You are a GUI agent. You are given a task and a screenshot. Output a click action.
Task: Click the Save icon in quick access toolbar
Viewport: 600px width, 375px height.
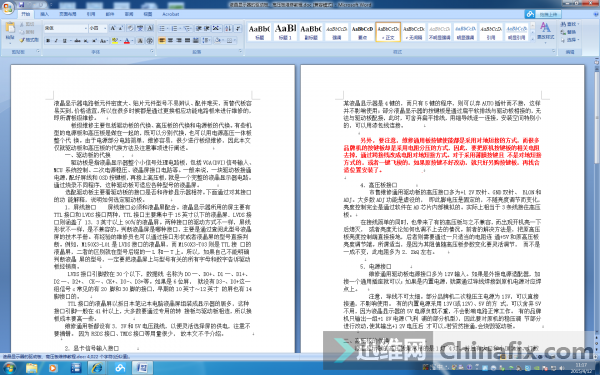[21, 5]
